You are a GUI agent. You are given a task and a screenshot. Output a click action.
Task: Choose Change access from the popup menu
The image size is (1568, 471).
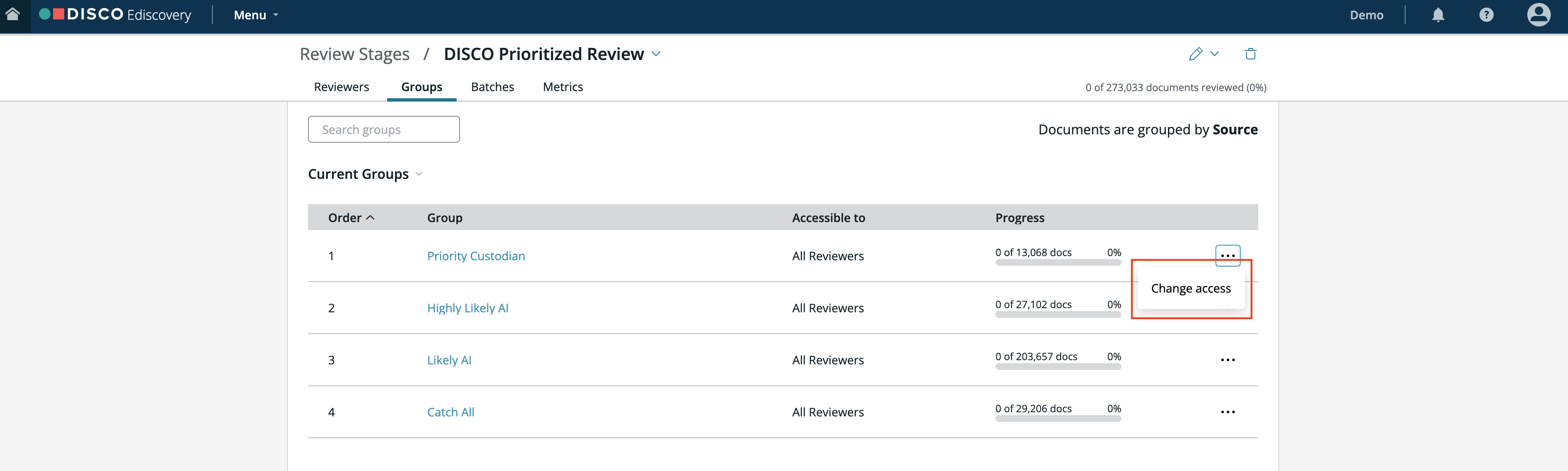pos(1191,288)
